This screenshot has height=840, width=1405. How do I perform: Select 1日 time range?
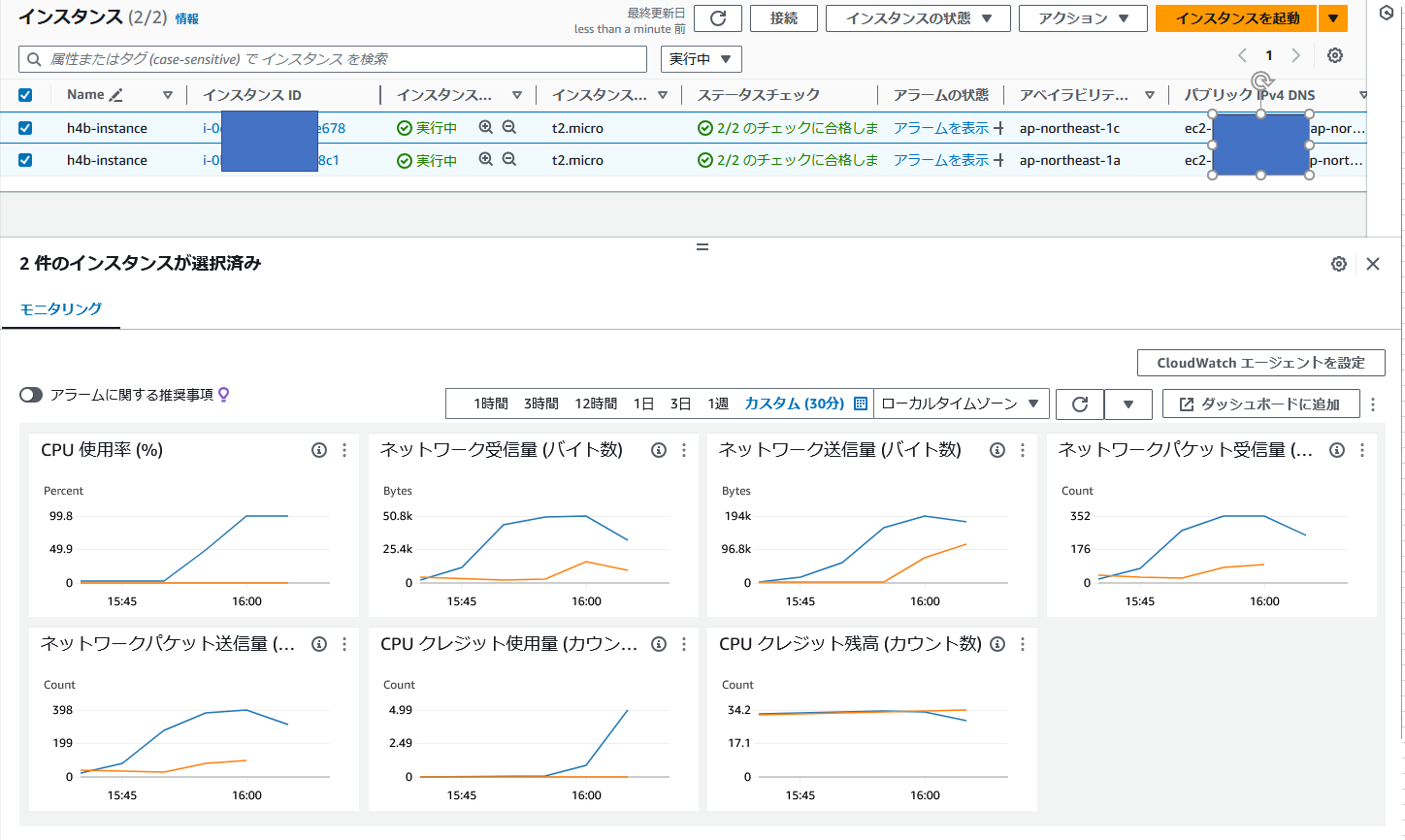[644, 404]
